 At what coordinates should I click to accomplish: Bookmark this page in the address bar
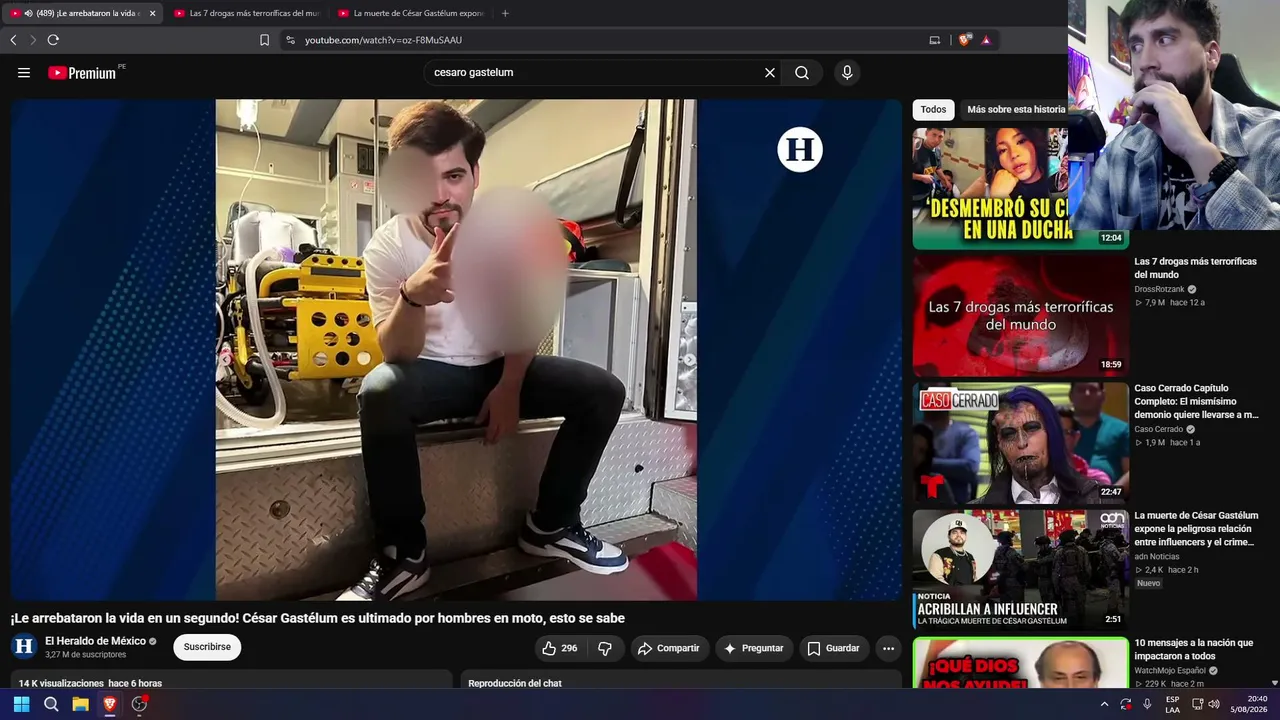click(x=264, y=40)
